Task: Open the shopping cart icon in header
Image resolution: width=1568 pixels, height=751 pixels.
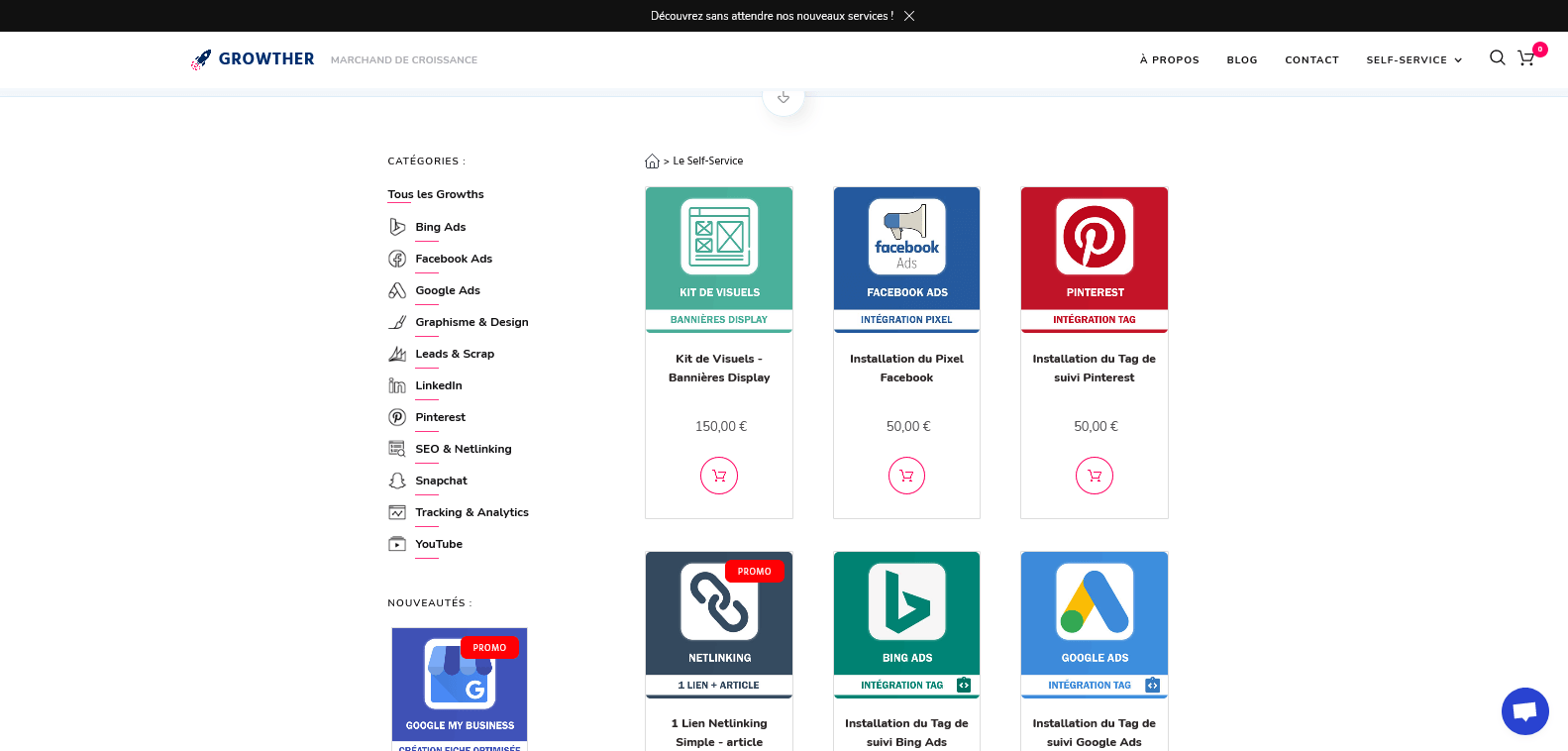Action: [x=1526, y=58]
